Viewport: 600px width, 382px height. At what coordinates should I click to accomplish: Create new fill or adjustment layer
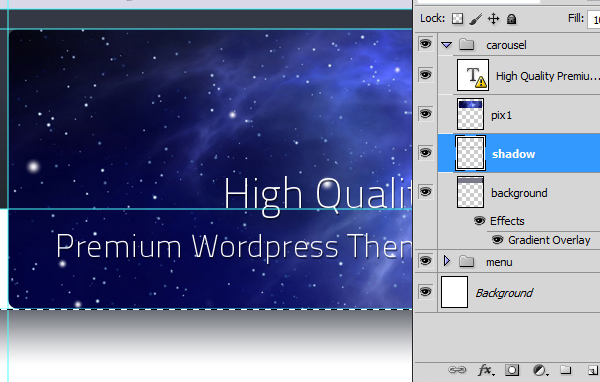coord(540,370)
